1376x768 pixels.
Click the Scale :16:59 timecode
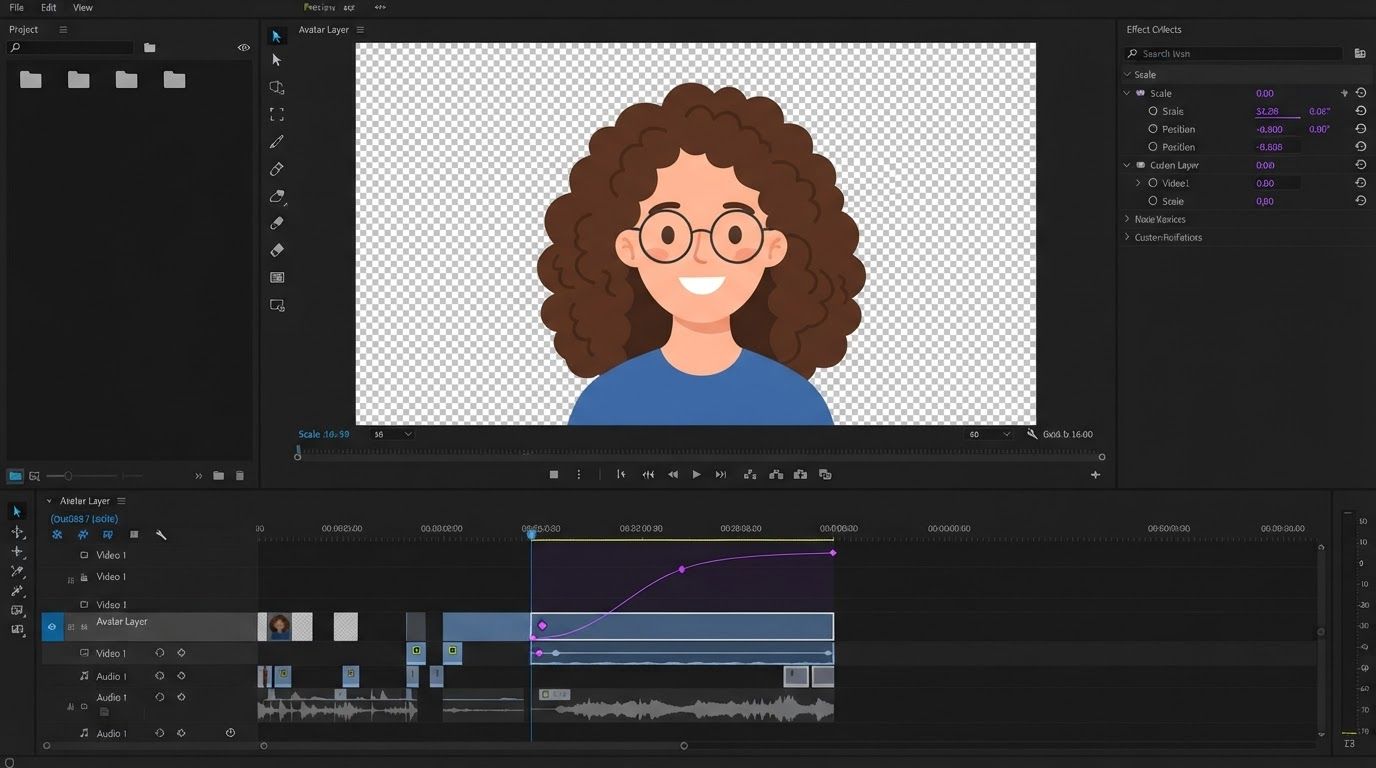(x=324, y=434)
